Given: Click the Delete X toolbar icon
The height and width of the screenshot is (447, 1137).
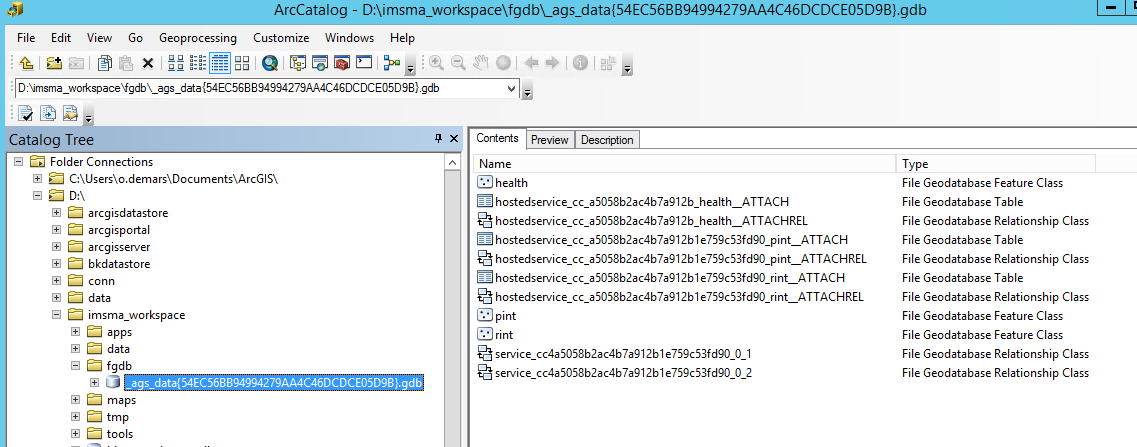Looking at the screenshot, I should [147, 63].
